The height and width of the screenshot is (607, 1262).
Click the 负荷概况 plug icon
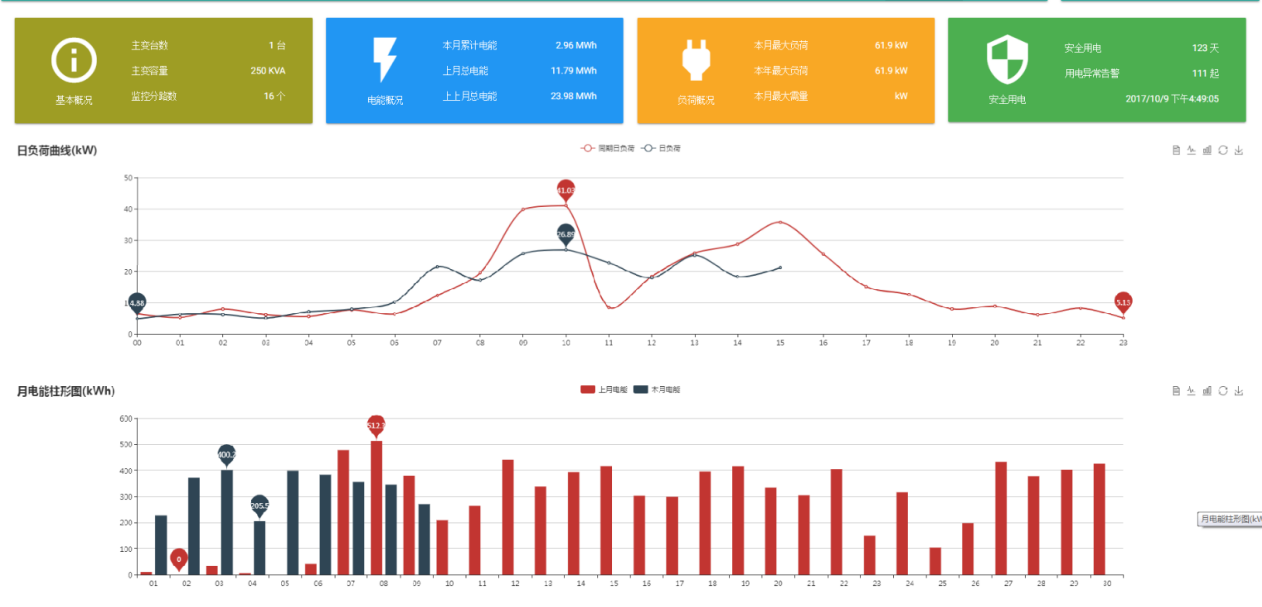click(x=696, y=59)
